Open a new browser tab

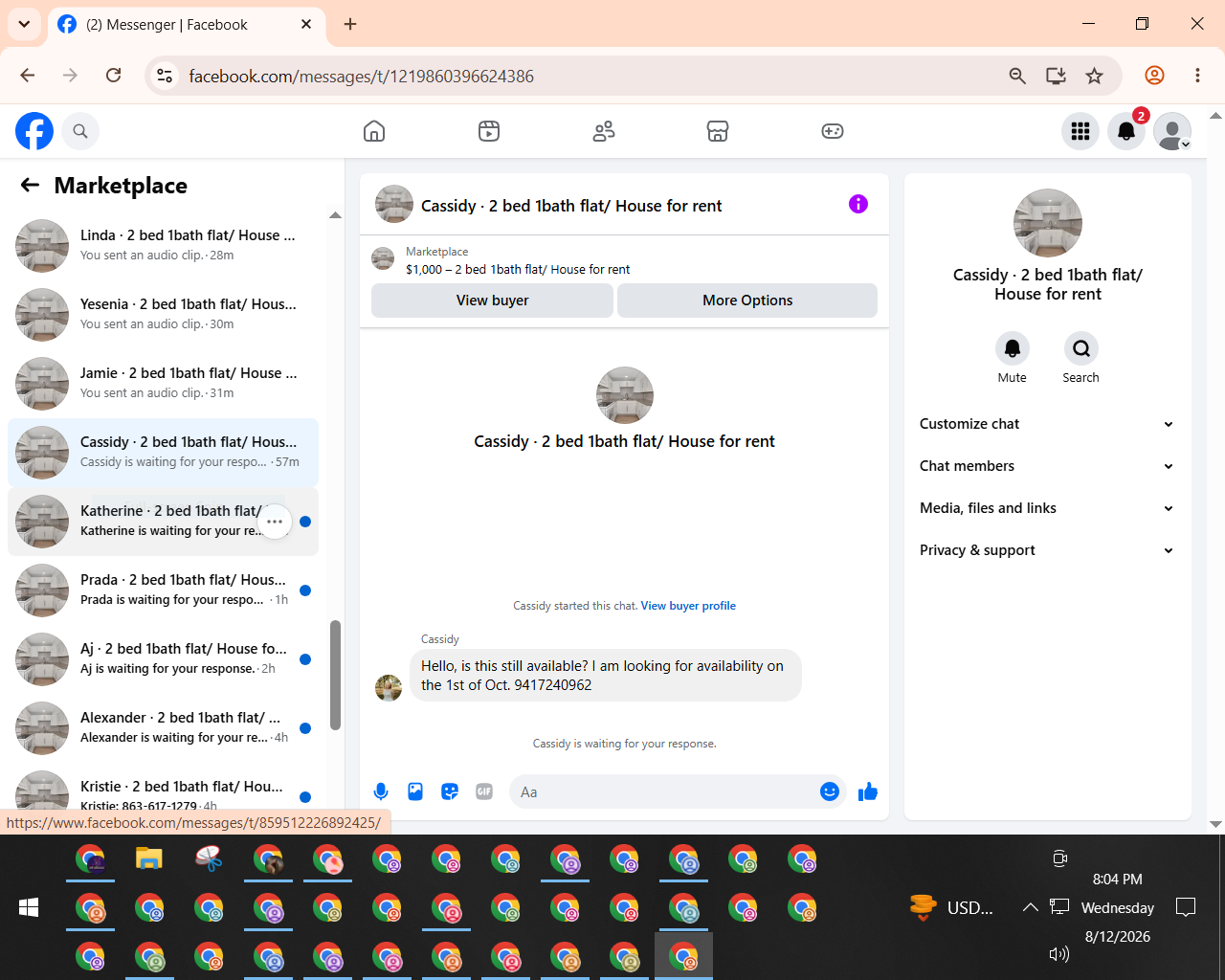350,24
